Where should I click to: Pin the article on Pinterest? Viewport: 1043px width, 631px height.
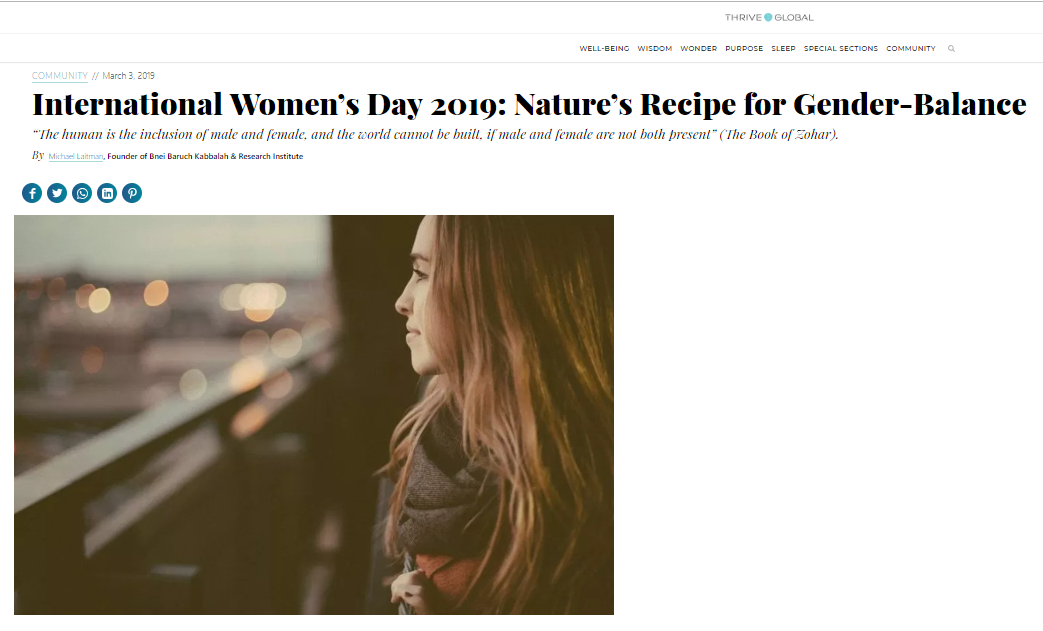(x=132, y=193)
